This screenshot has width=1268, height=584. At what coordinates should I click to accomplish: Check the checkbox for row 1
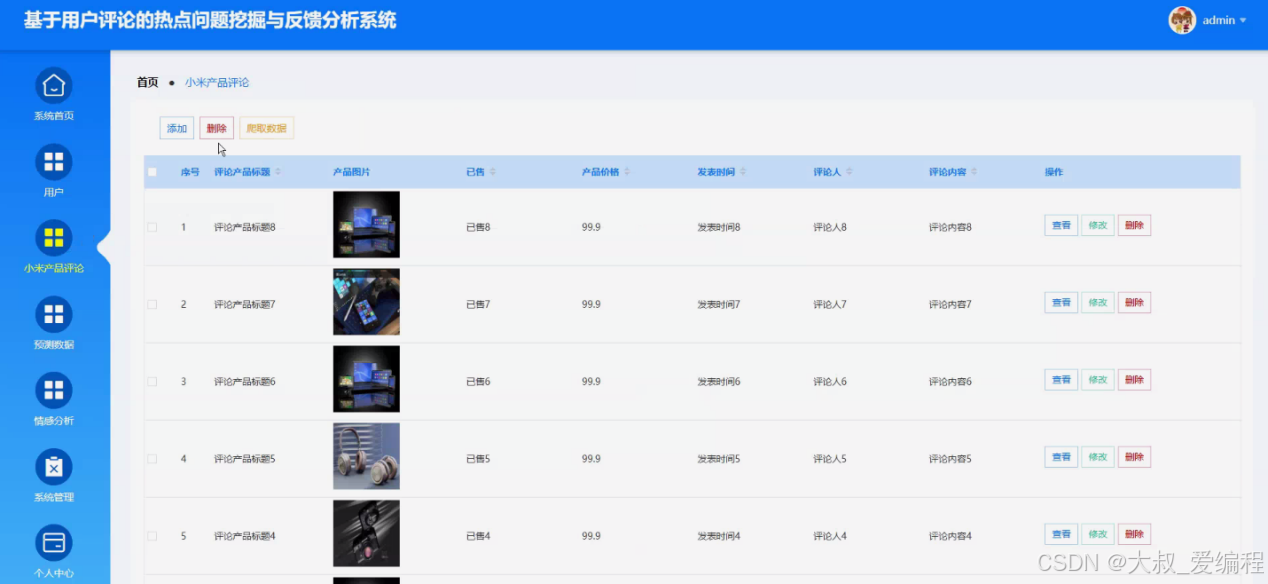pyautogui.click(x=152, y=227)
